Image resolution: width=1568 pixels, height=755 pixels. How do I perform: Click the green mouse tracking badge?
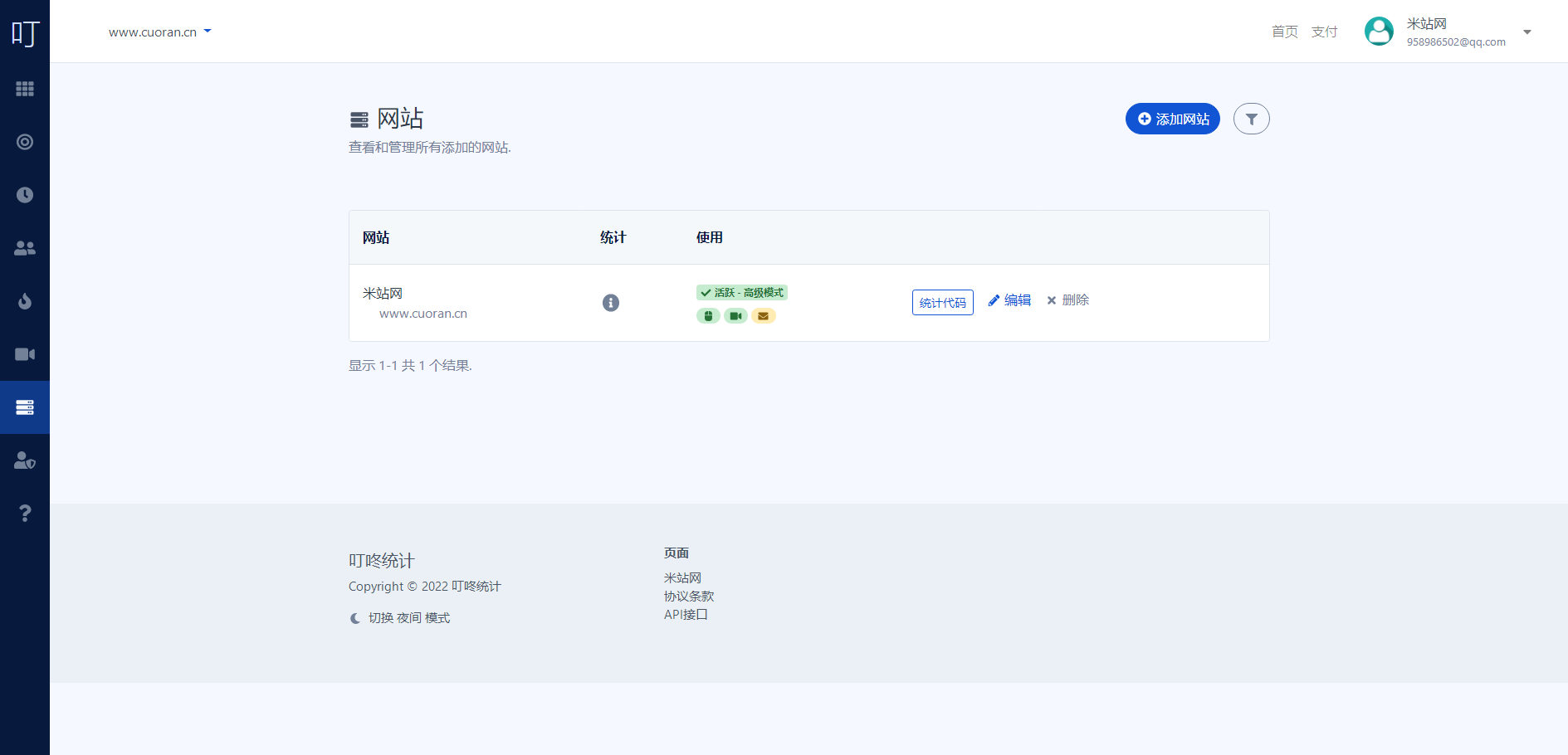tap(708, 316)
